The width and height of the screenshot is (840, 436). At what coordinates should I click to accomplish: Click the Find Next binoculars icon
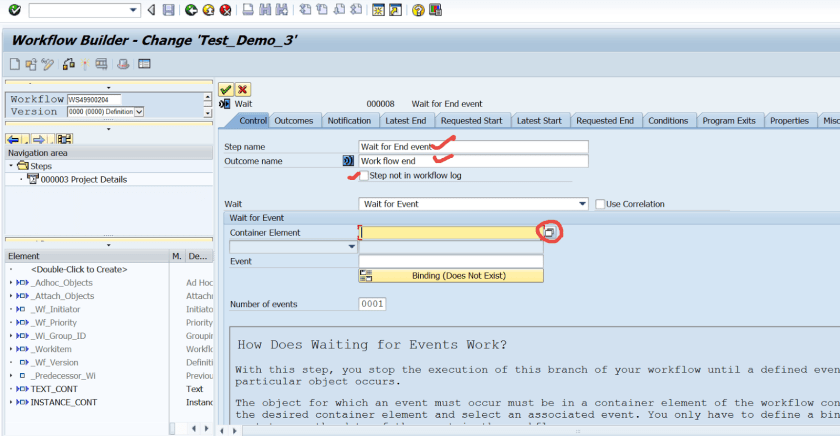click(x=282, y=10)
